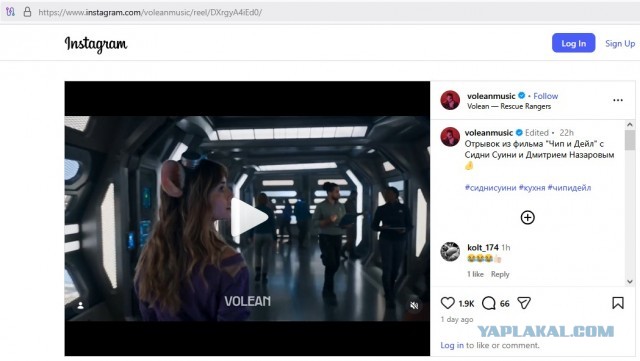This screenshot has width=640, height=361.
Task: Open the Instagram logo home link
Action: pos(96,44)
